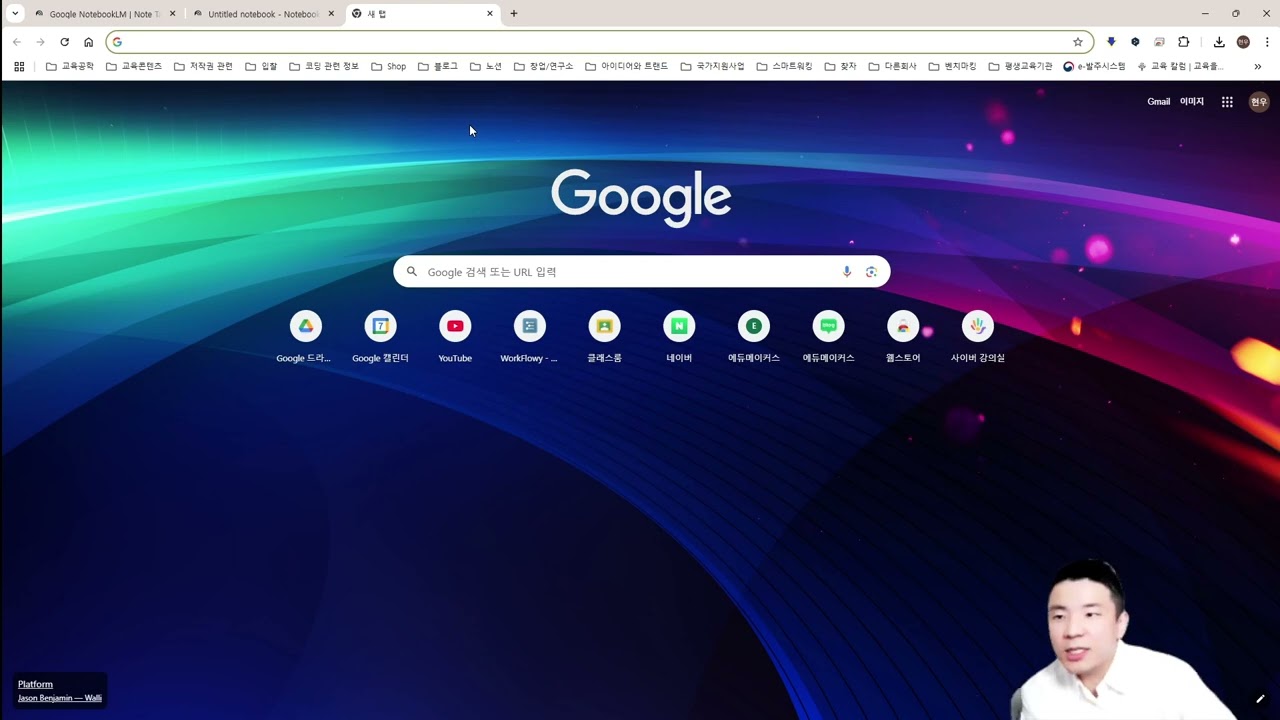The image size is (1280, 720).
Task: Expand the 찾자 bookmark folder
Action: point(841,67)
